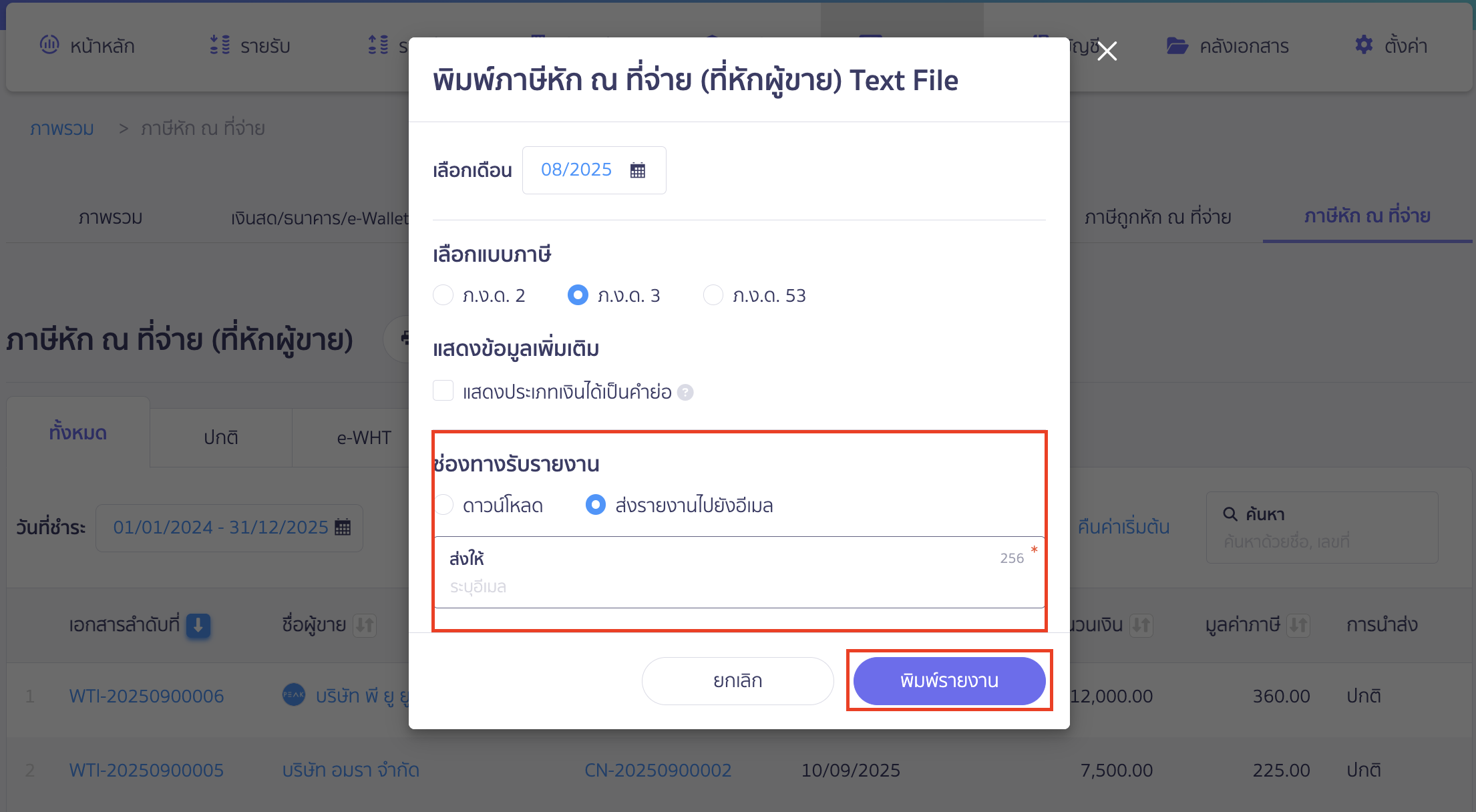Click the help question mark beside abbreviation checkbox
This screenshot has width=1476, height=812.
pyautogui.click(x=685, y=393)
